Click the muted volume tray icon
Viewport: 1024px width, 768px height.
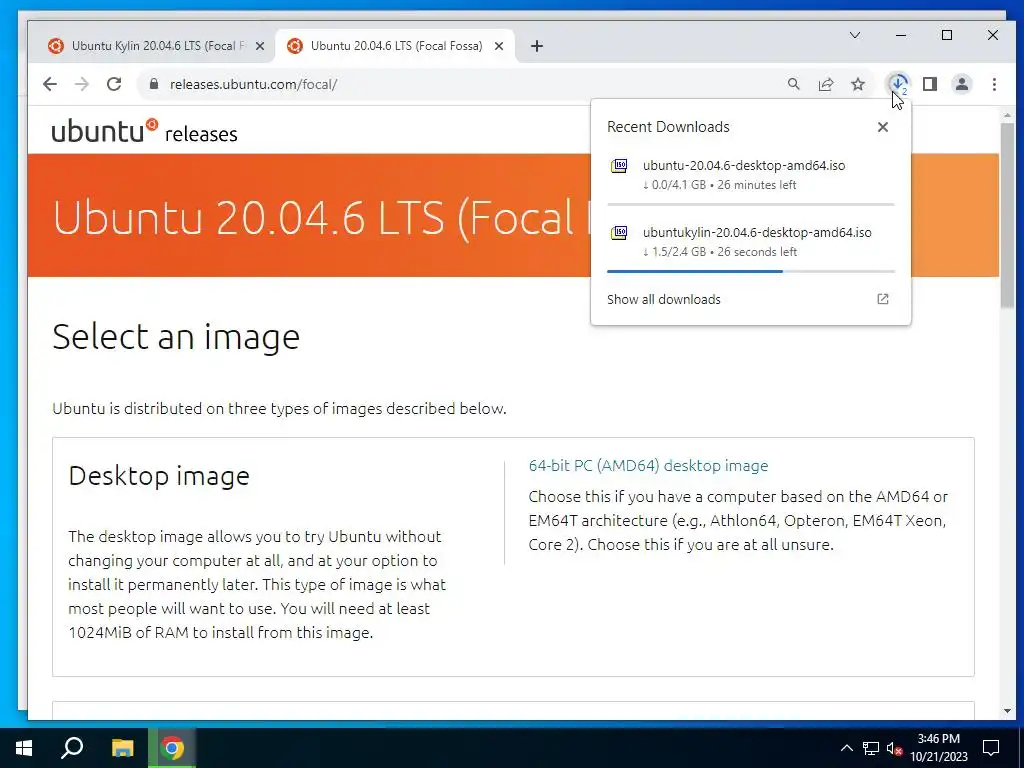point(895,748)
